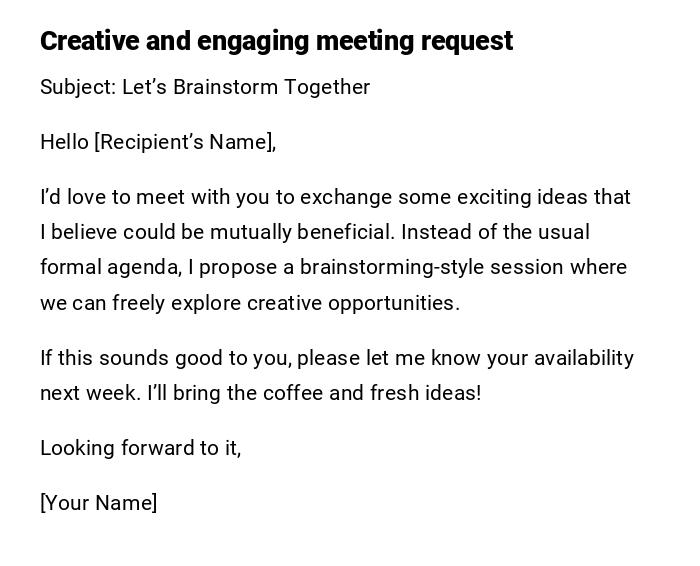Click the phrase "Instead of the usual"
The height and width of the screenshot is (566, 700).
[x=496, y=232]
